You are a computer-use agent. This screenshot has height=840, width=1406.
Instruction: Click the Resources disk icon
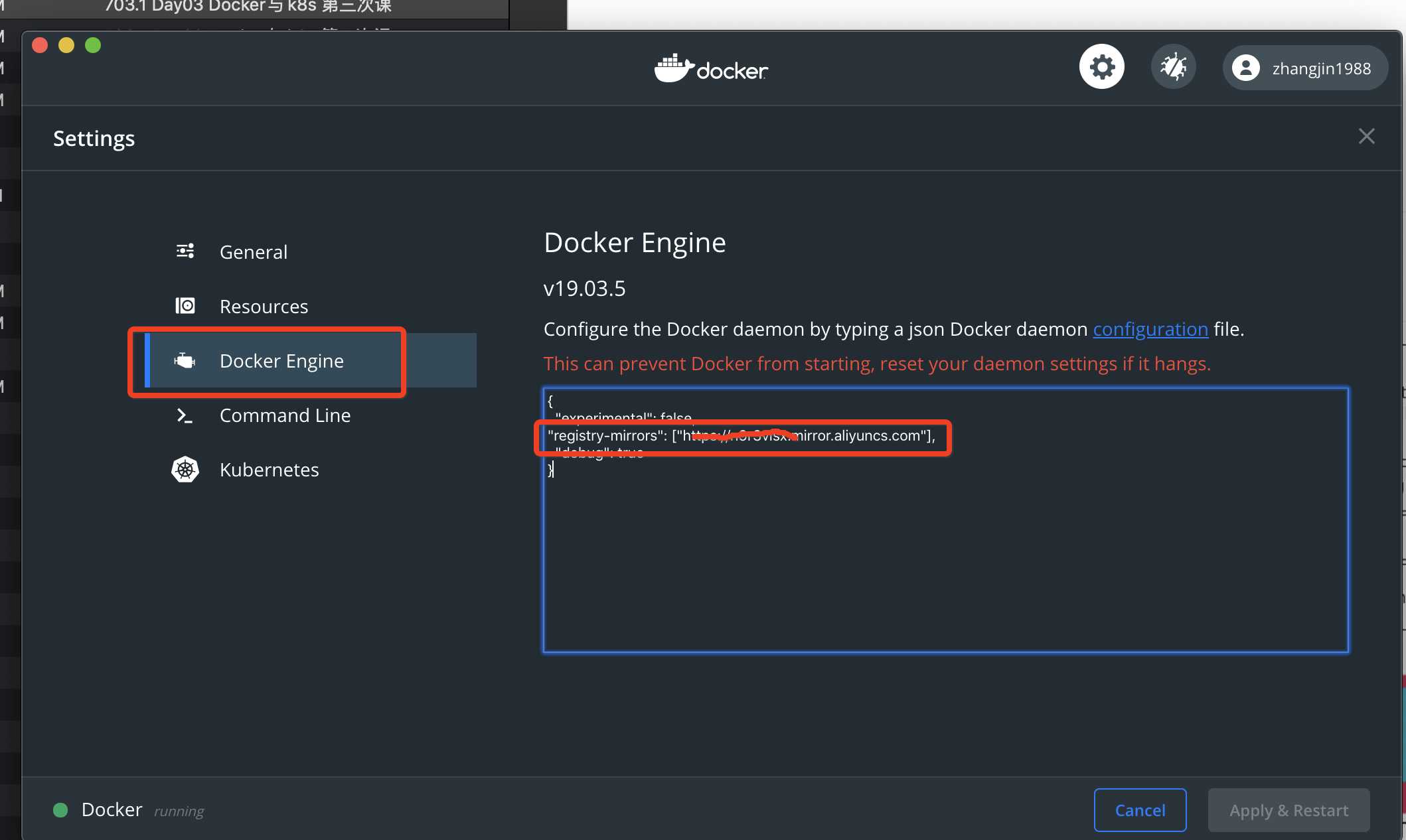click(x=185, y=306)
